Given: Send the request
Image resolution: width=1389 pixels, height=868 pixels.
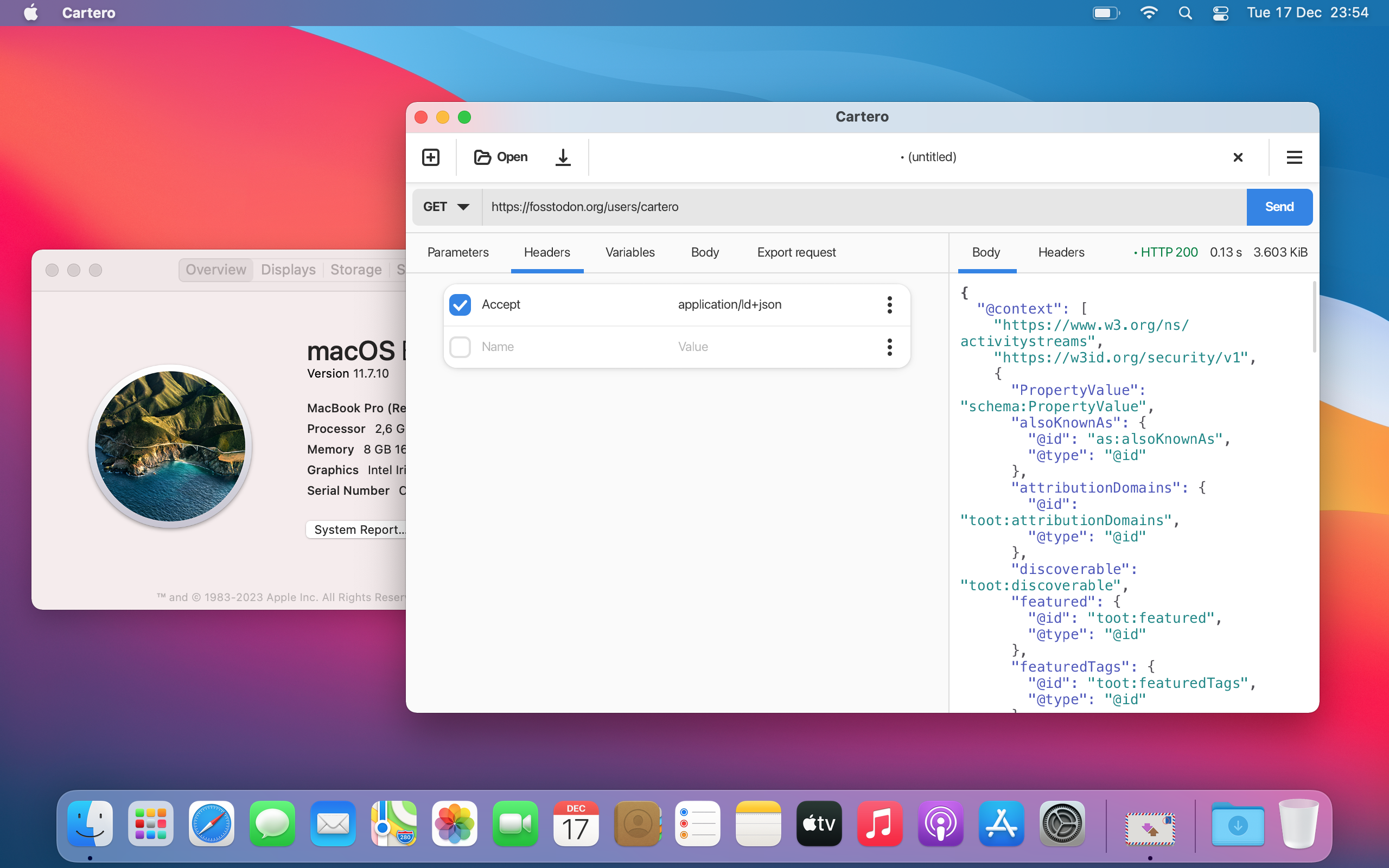Looking at the screenshot, I should (1279, 207).
